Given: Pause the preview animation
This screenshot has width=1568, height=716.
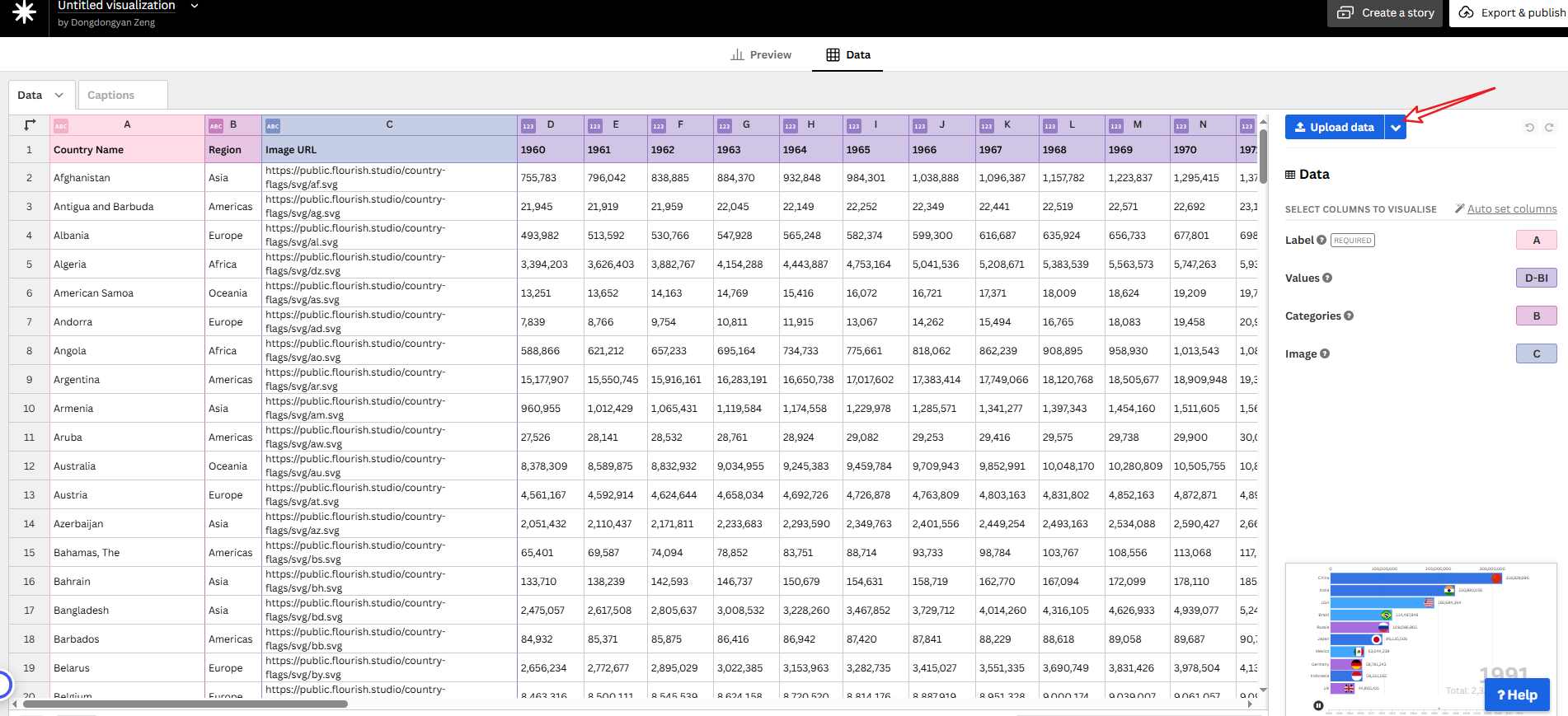Looking at the screenshot, I should [1318, 705].
